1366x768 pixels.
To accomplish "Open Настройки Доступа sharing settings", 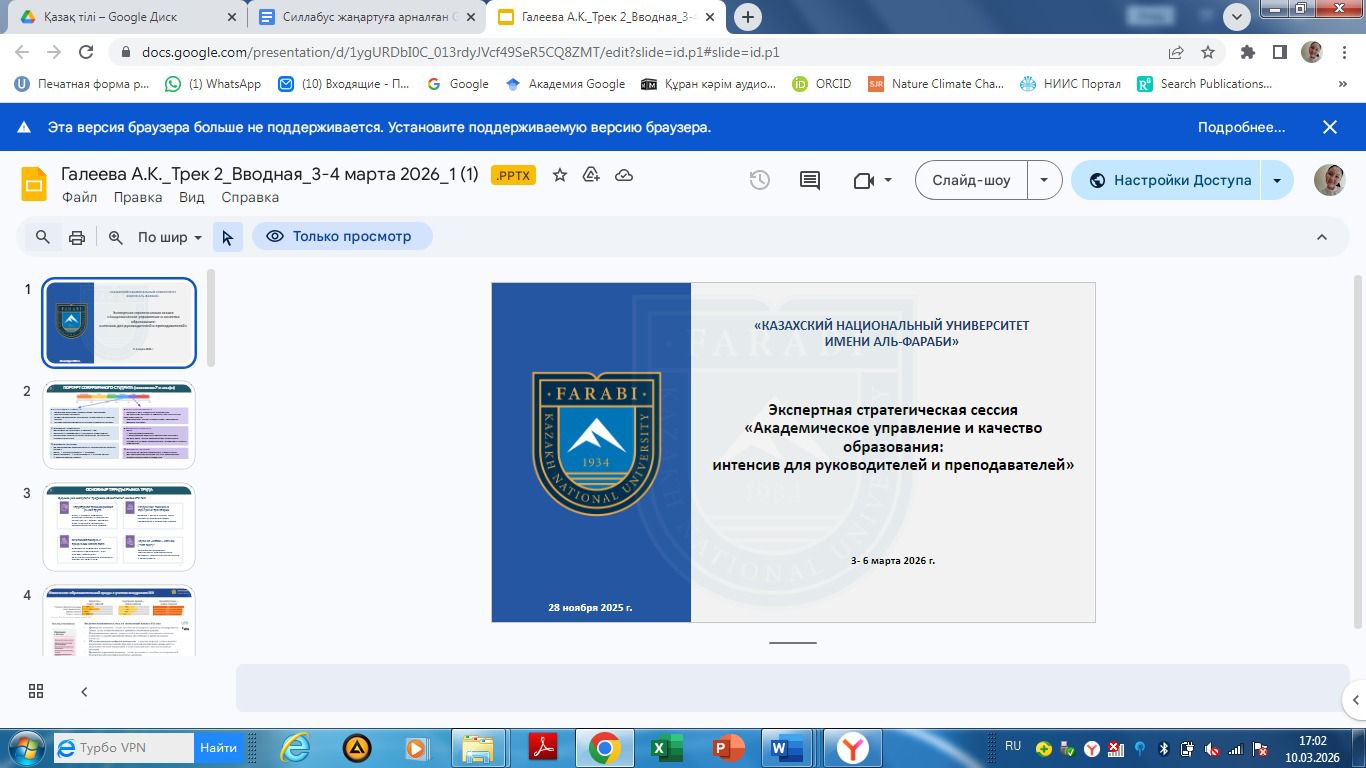I will (1169, 180).
